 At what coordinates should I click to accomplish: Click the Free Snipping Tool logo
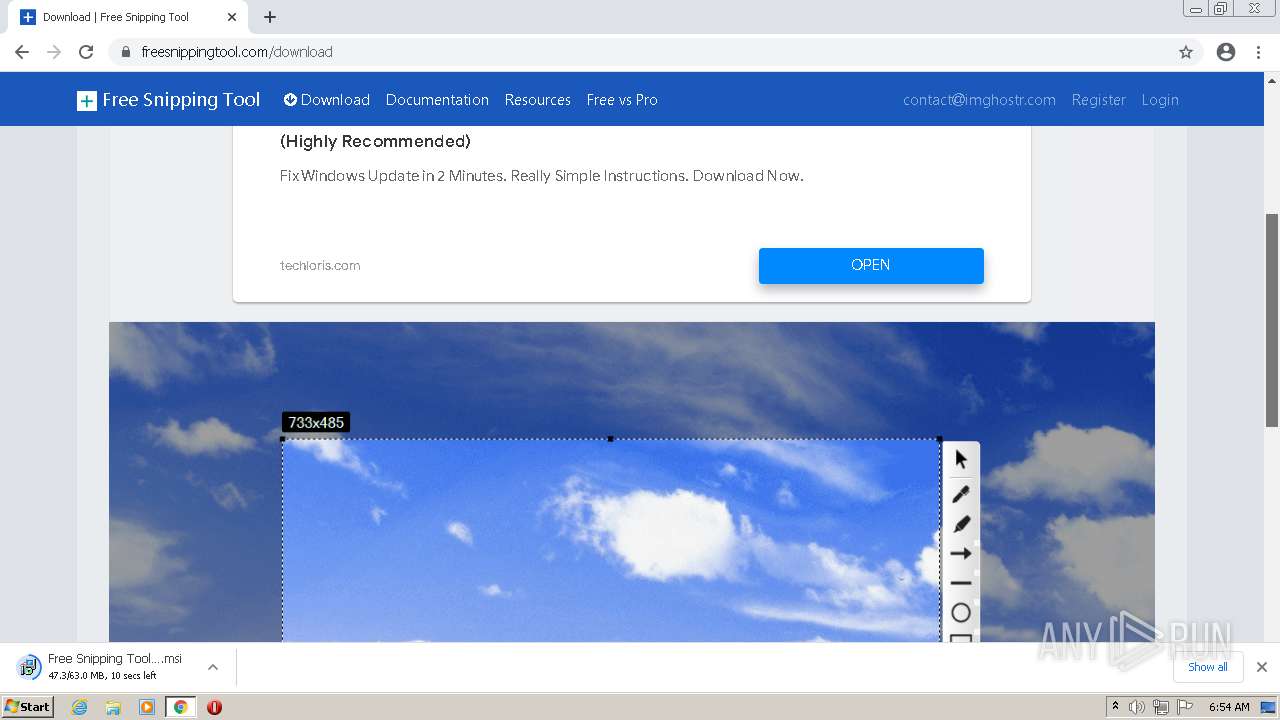click(168, 100)
